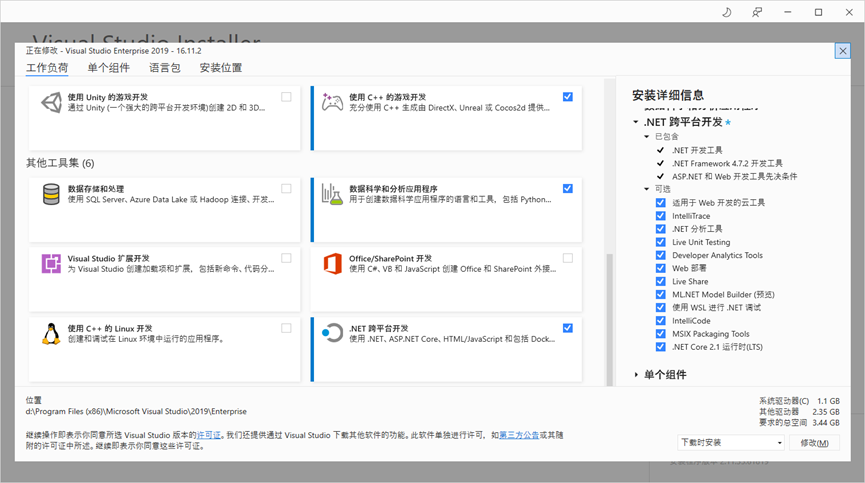This screenshot has height=483, width=865.
Task: Check the Office/SharePoint development workload
Action: click(x=568, y=258)
